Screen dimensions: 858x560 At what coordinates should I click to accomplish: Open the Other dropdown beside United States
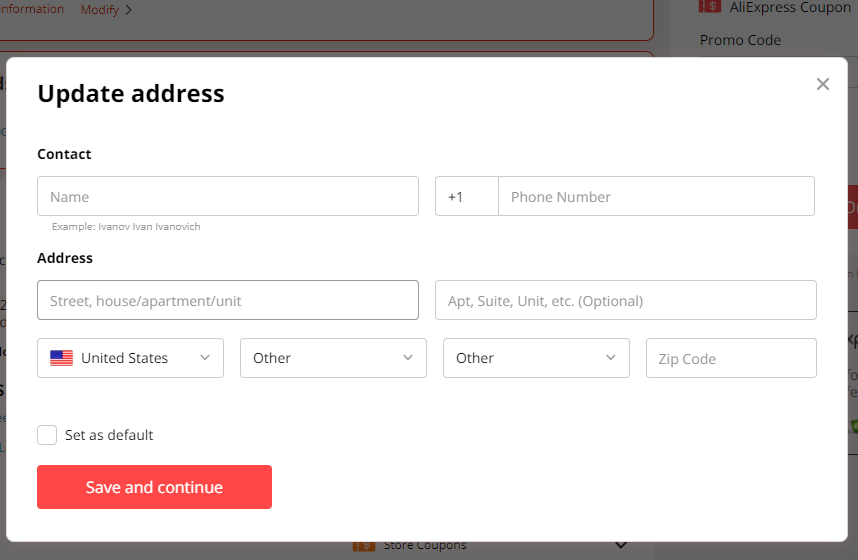[333, 358]
